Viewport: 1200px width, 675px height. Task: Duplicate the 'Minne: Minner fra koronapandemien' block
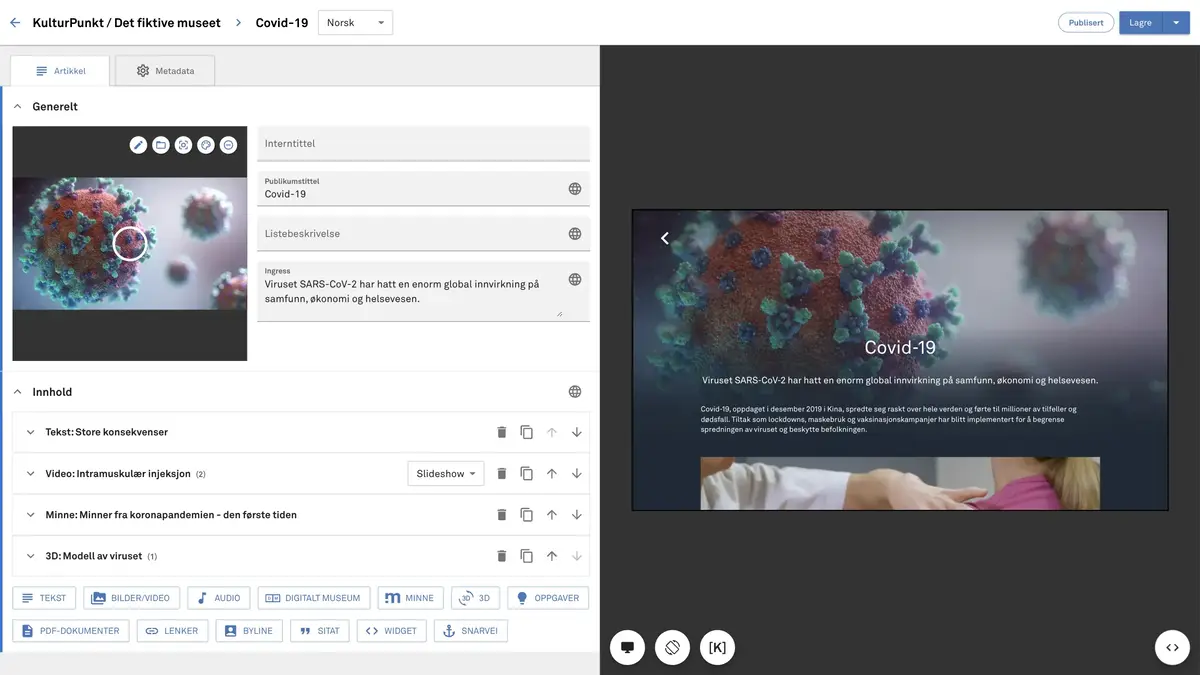tap(527, 515)
